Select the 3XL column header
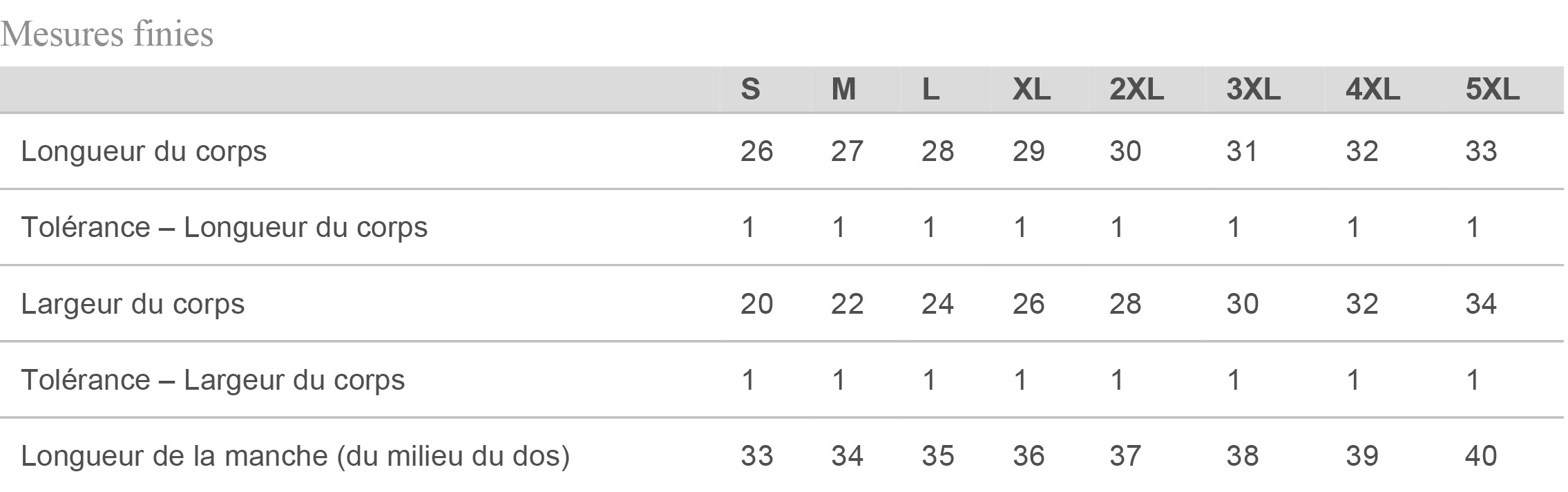The width and height of the screenshot is (1568, 492). (1254, 89)
